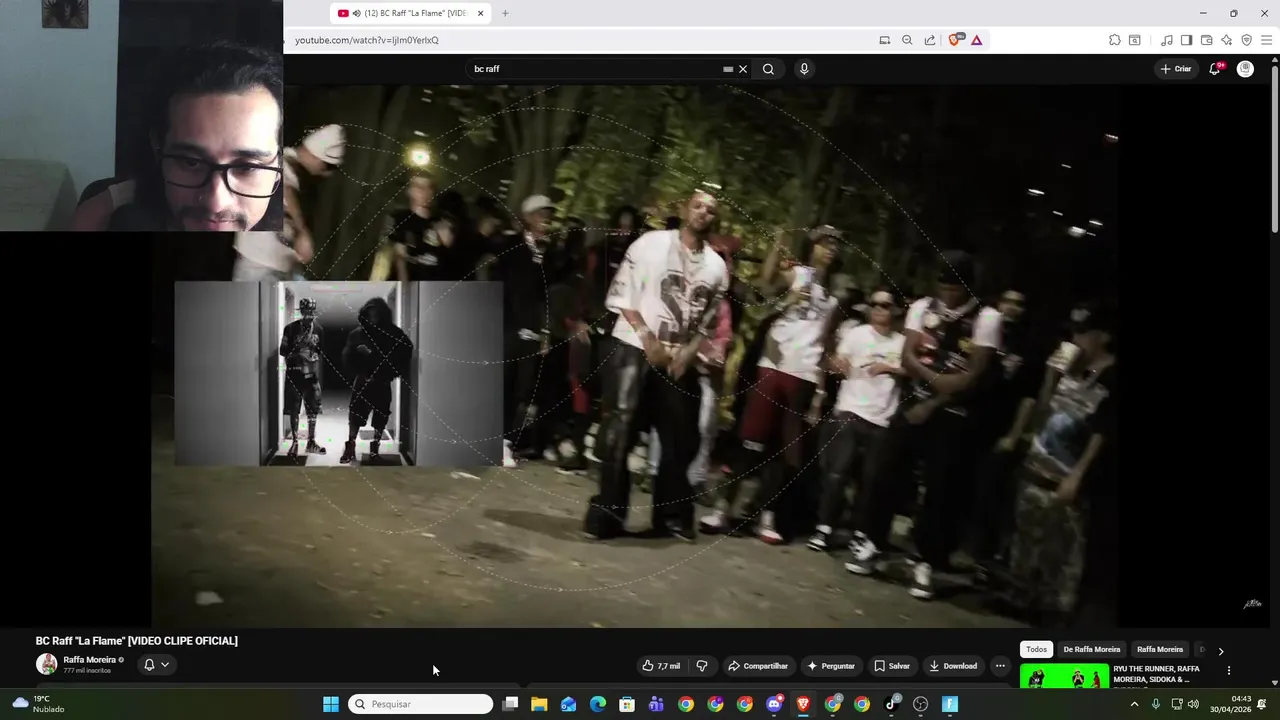Click the install app icon in address bar
The image size is (1280, 720).
click(884, 40)
